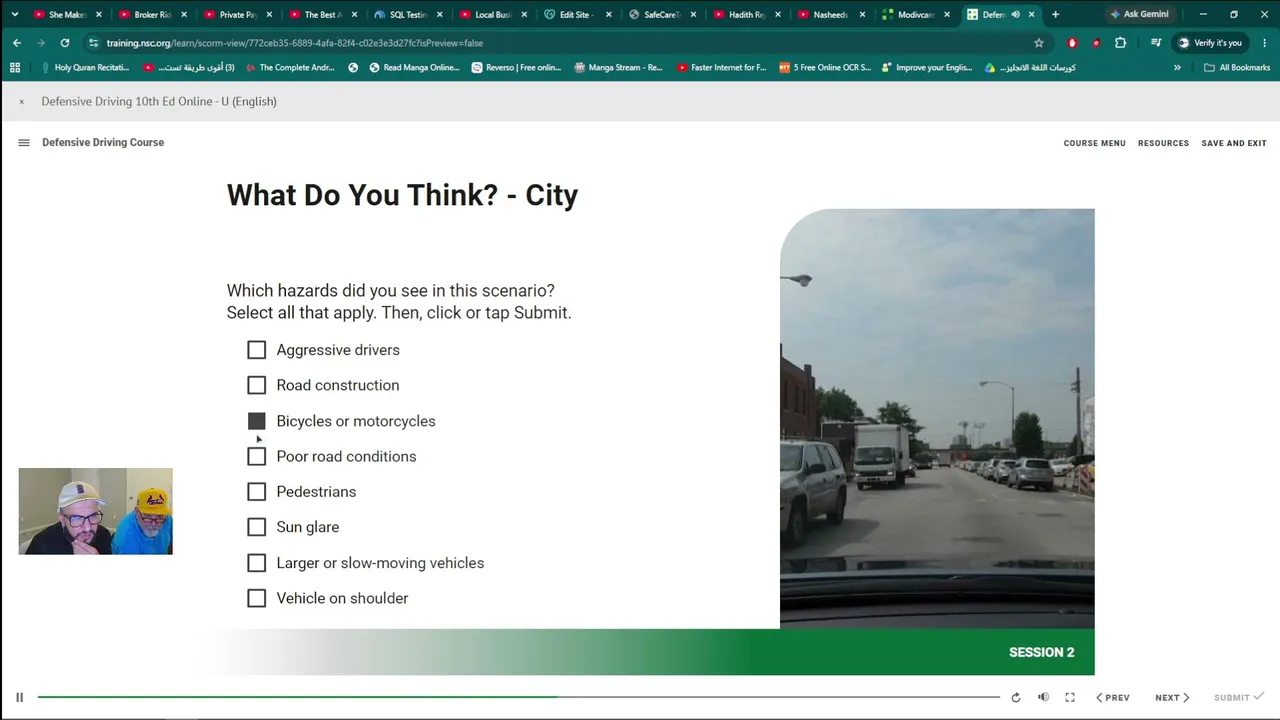The height and width of the screenshot is (720, 1280).
Task: Pause the course playback
Action: coord(19,697)
